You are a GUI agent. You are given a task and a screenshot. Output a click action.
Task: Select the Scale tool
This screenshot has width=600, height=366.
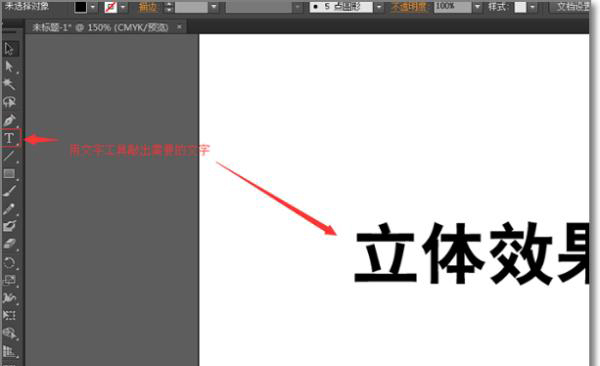(x=10, y=280)
